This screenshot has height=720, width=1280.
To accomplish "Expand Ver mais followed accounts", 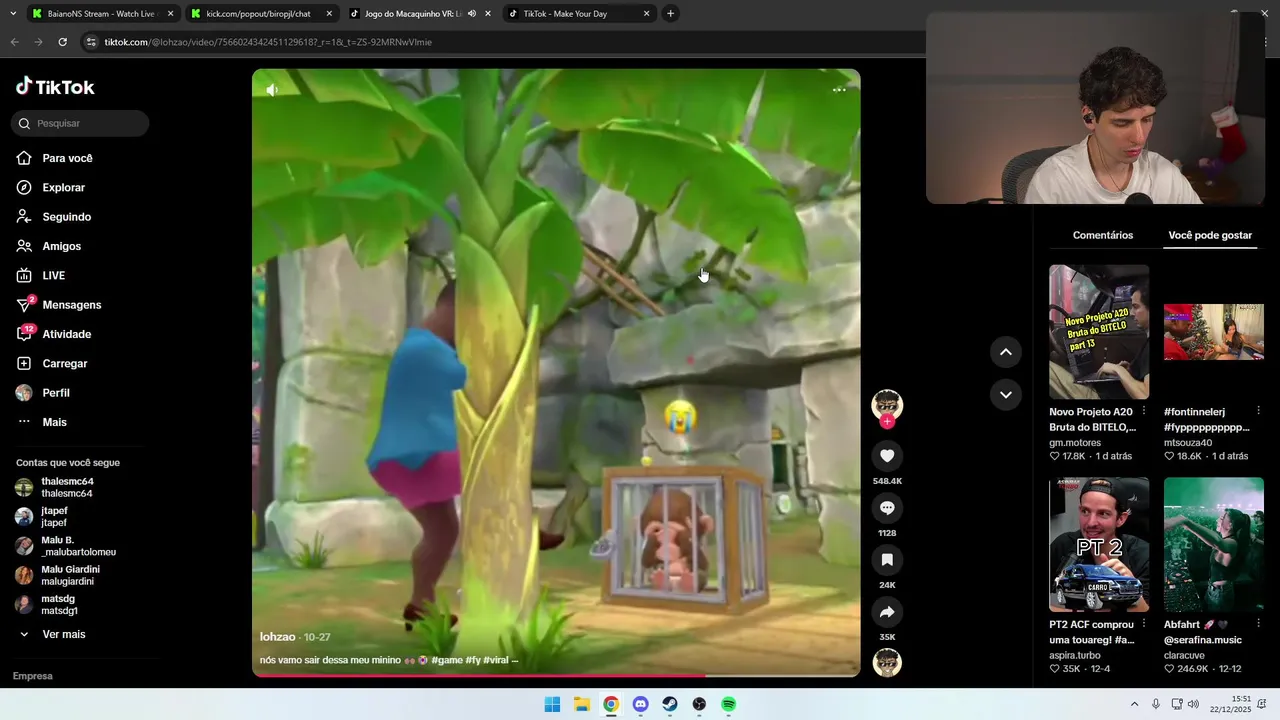I will click(52, 634).
